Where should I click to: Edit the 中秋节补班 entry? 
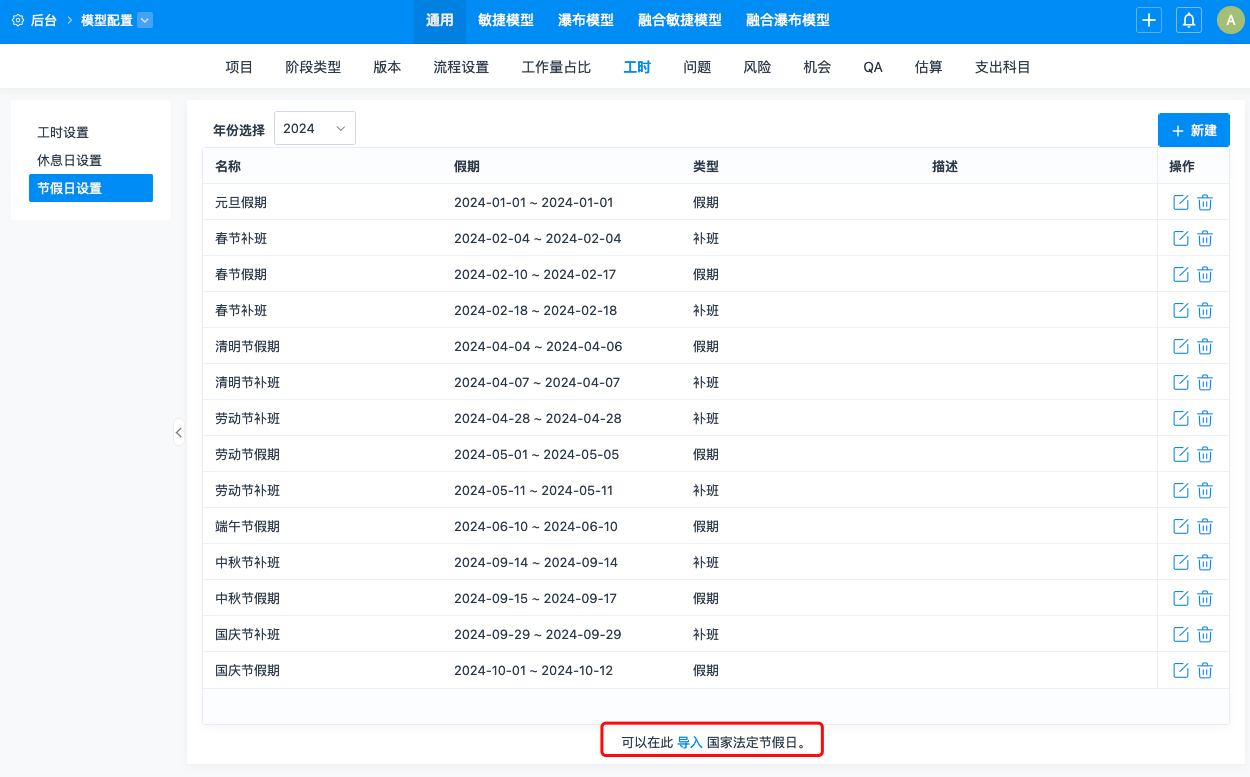click(x=1180, y=562)
